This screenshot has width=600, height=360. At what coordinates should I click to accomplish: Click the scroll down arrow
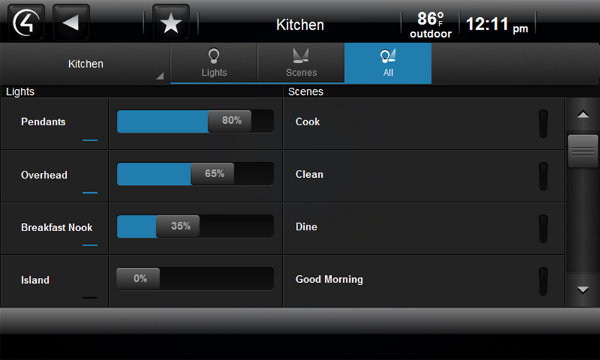tap(583, 290)
